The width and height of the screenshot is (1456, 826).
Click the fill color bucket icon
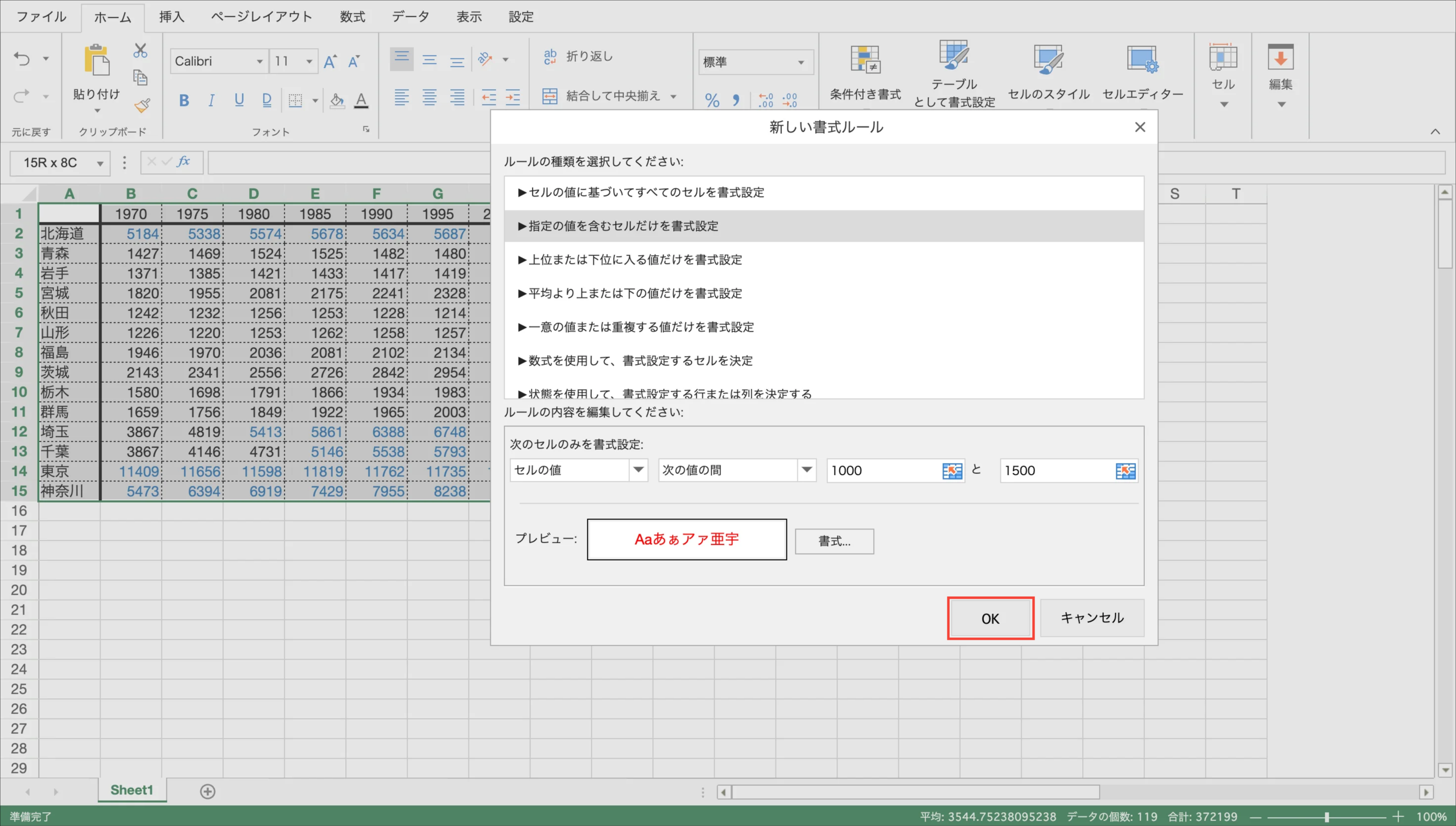[x=337, y=101]
